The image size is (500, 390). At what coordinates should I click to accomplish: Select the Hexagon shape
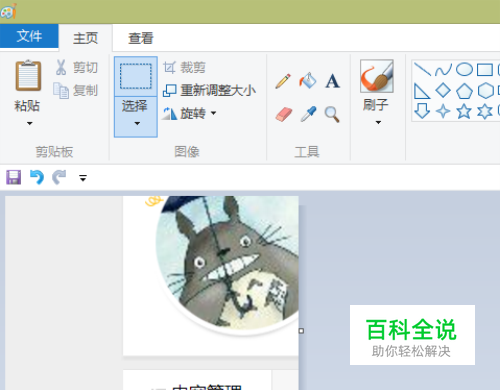pos(485,90)
